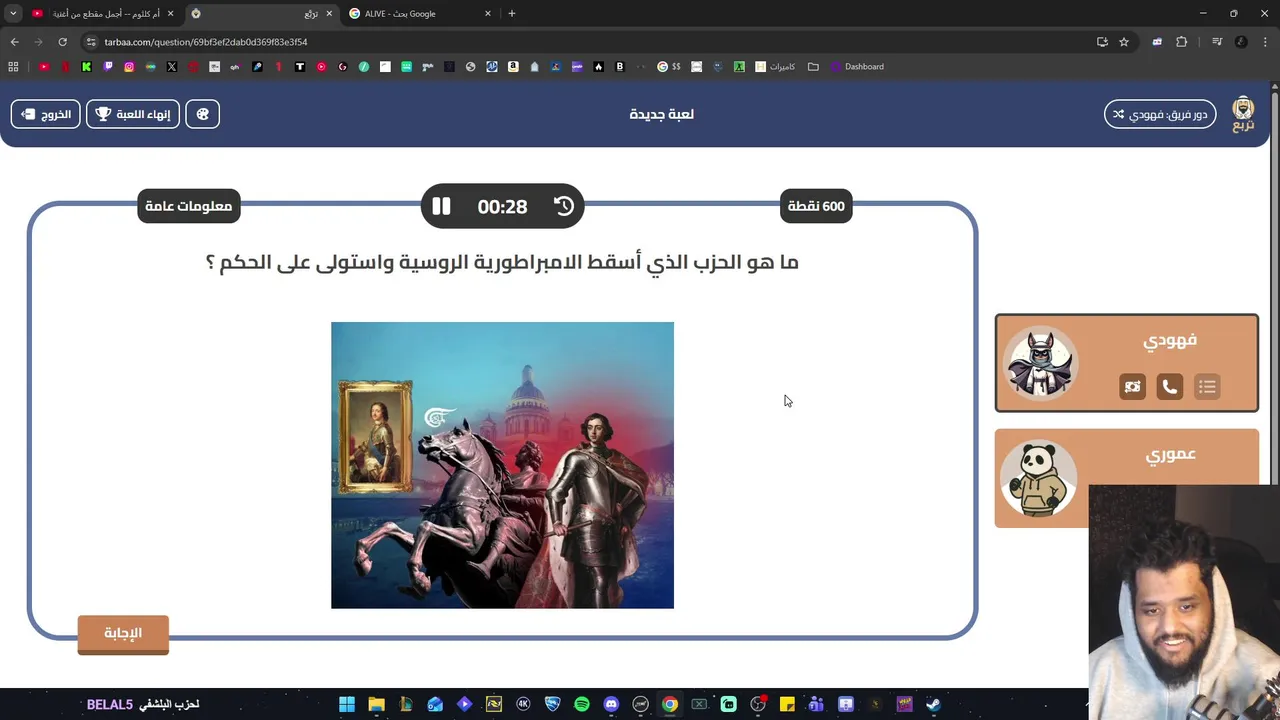
Task: Open the theme palette icon button
Action: (203, 114)
